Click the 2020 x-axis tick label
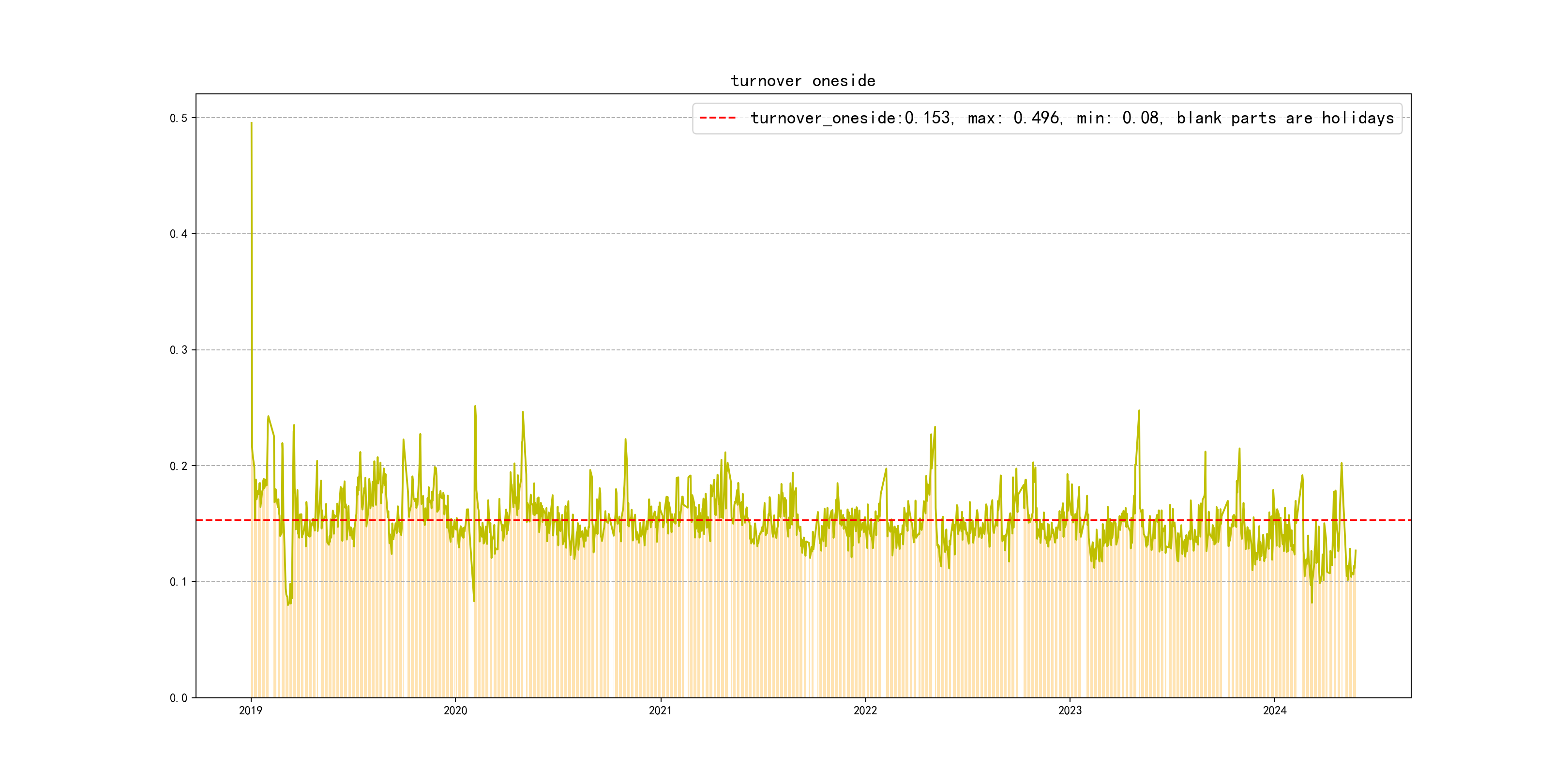1568x784 pixels. coord(455,710)
